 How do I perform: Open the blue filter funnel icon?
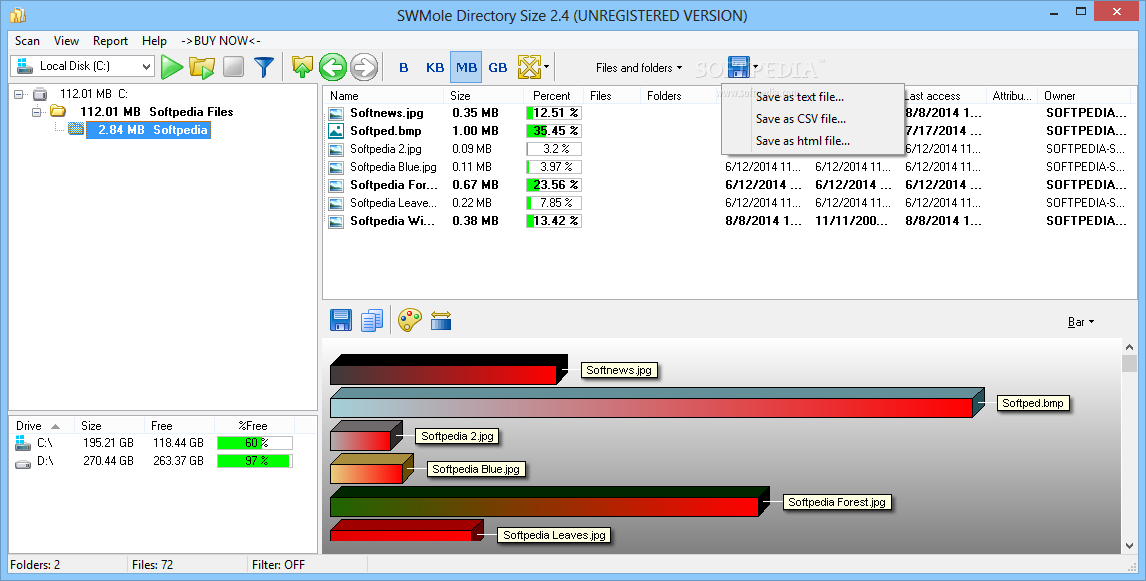[x=264, y=67]
